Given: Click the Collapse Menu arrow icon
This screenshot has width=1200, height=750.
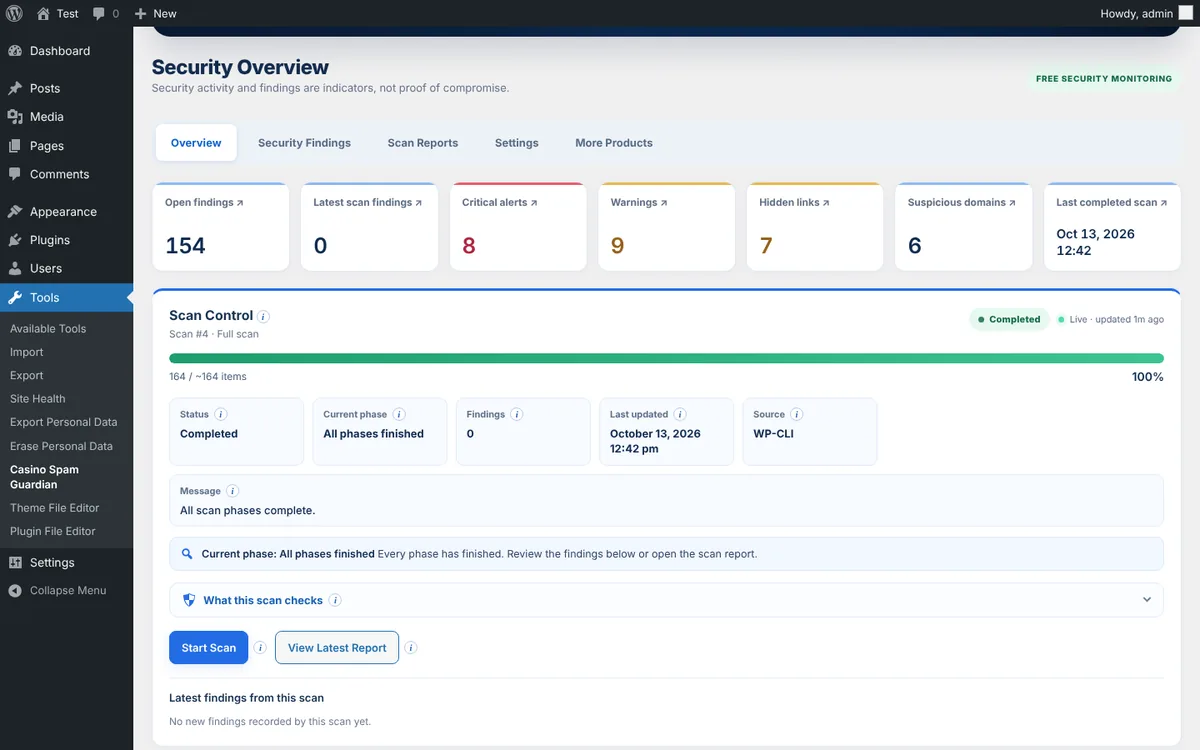Looking at the screenshot, I should pos(15,591).
